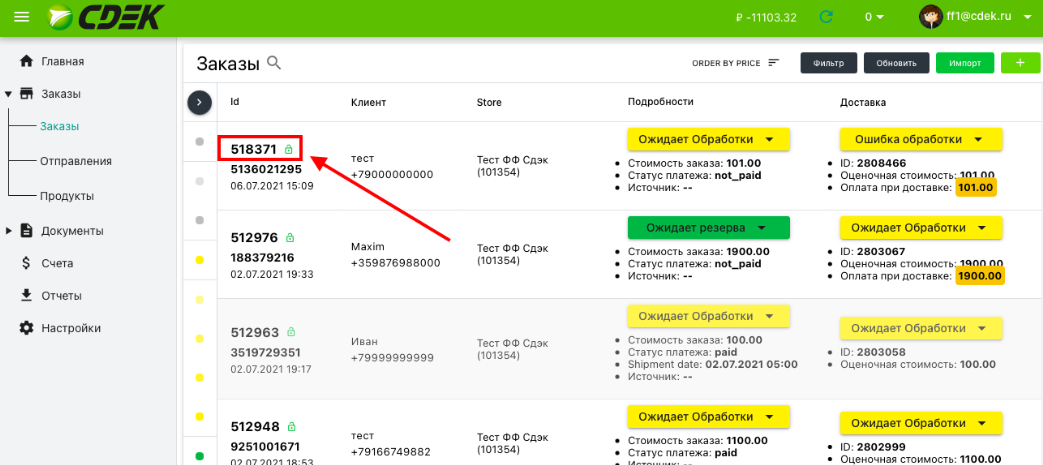Screen dimensions: 1043x465
Task: Click the Доставка column header
Action: point(863,102)
